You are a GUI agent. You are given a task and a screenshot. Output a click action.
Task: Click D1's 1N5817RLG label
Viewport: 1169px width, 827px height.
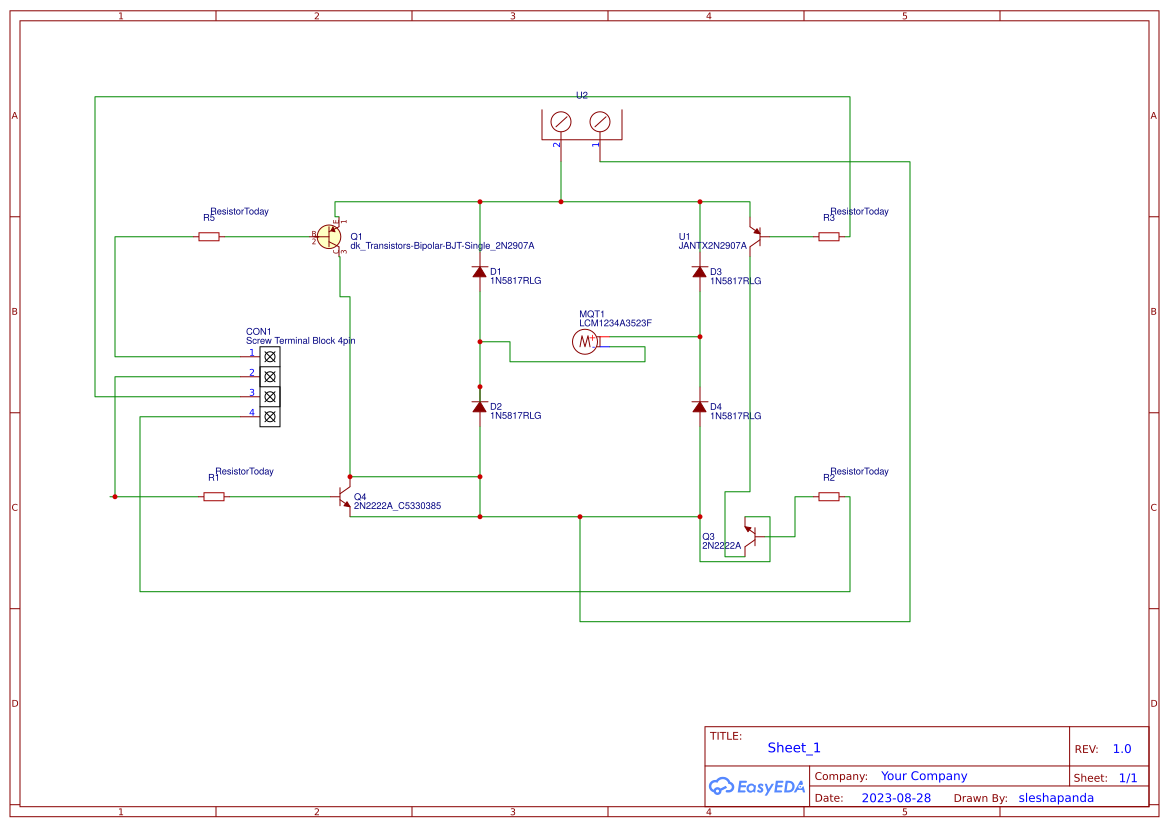[516, 281]
